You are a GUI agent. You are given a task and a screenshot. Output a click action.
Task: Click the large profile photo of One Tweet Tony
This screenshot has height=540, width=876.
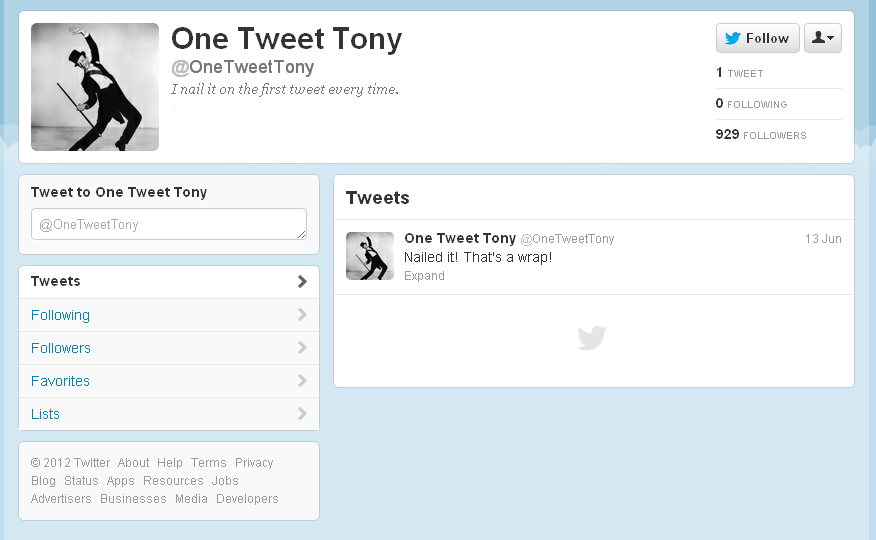pos(95,87)
